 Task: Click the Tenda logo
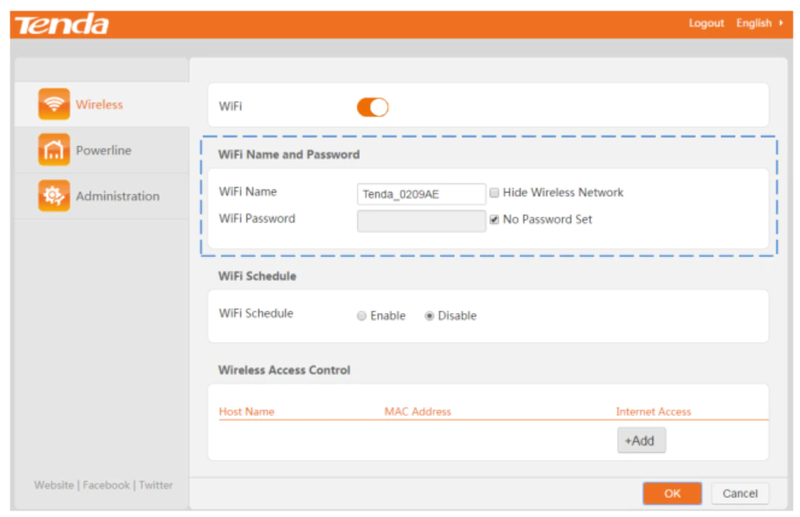tap(62, 24)
